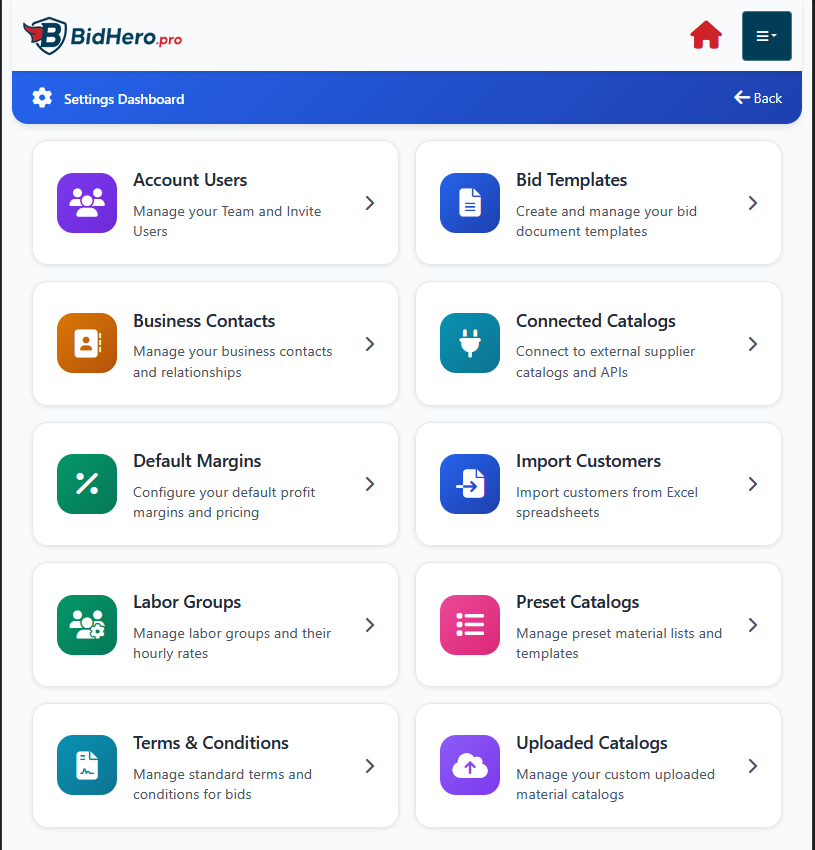
Task: Expand the Uploaded Catalogs card chevron
Action: point(752,766)
